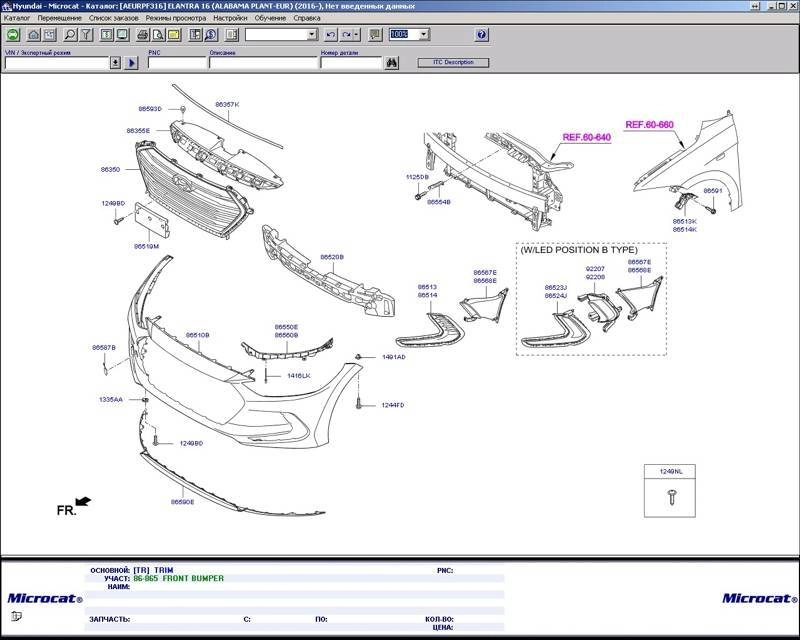Select part callout 86357K on the diagram

coord(227,105)
